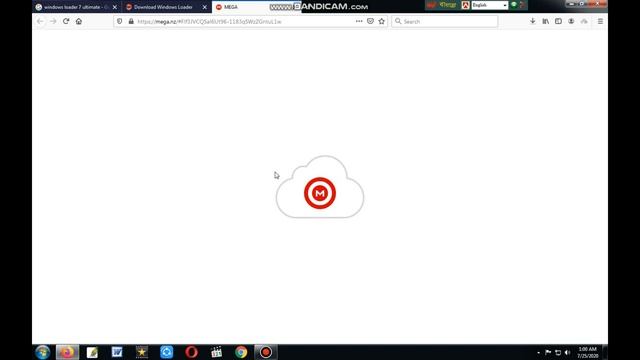Open Firefox from the taskbar

point(67,352)
